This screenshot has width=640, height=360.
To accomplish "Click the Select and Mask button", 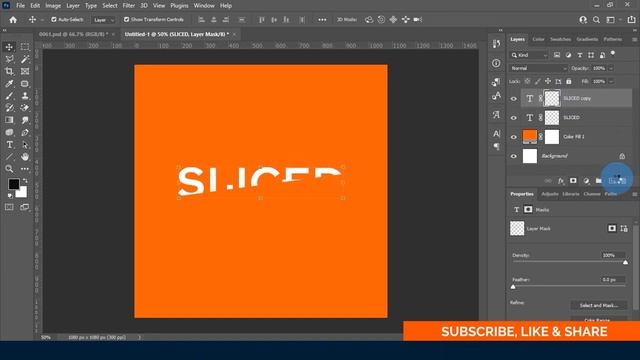I will coord(599,305).
